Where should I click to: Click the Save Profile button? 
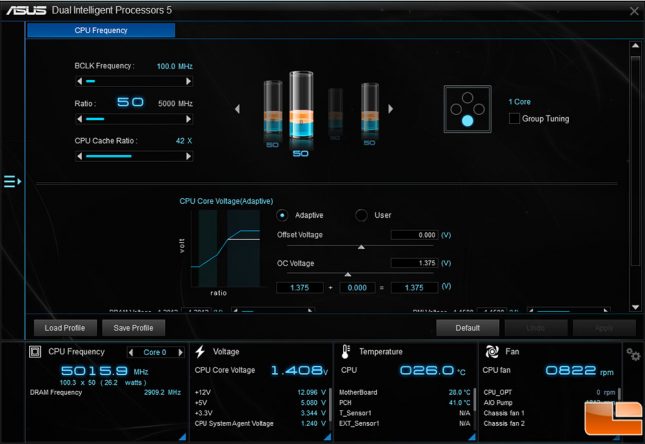click(133, 328)
